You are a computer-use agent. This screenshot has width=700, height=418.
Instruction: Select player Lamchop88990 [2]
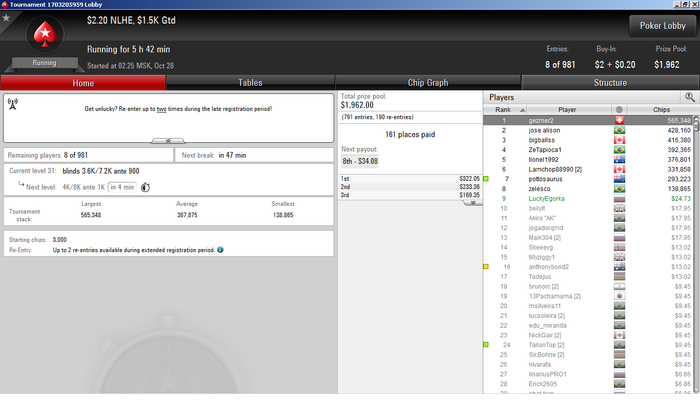555,169
